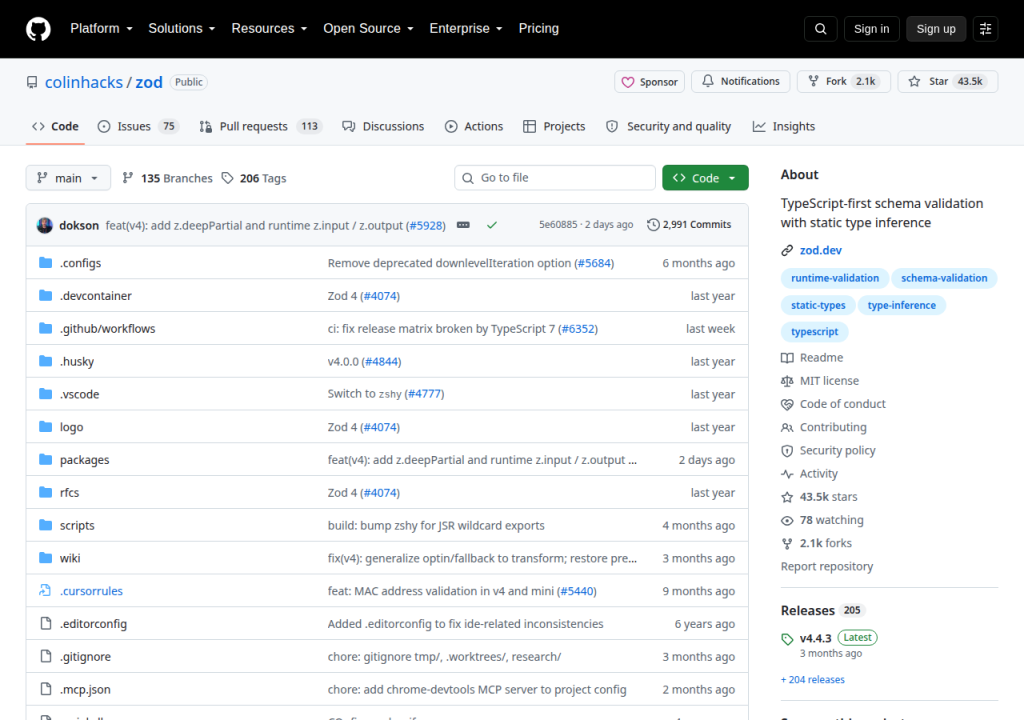1024x720 pixels.
Task: Expand the Solutions menu
Action: click(x=182, y=29)
